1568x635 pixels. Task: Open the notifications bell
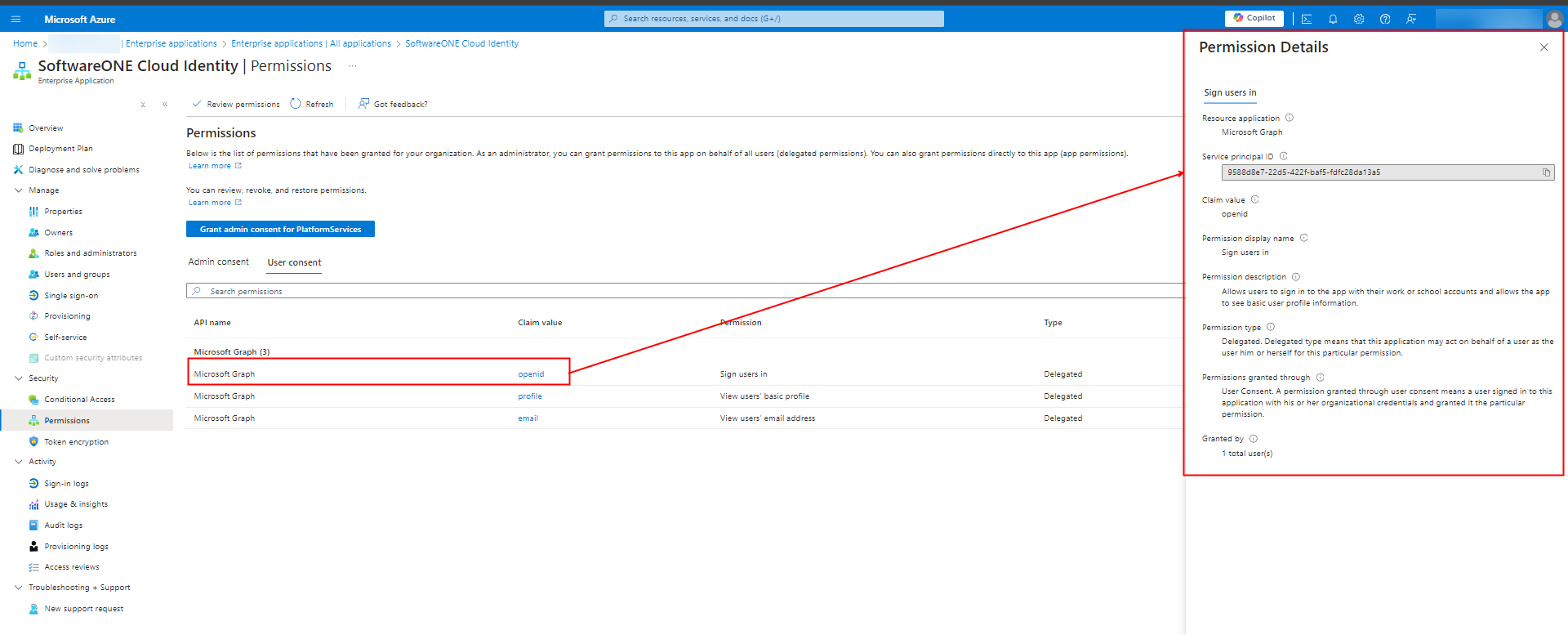pyautogui.click(x=1333, y=19)
